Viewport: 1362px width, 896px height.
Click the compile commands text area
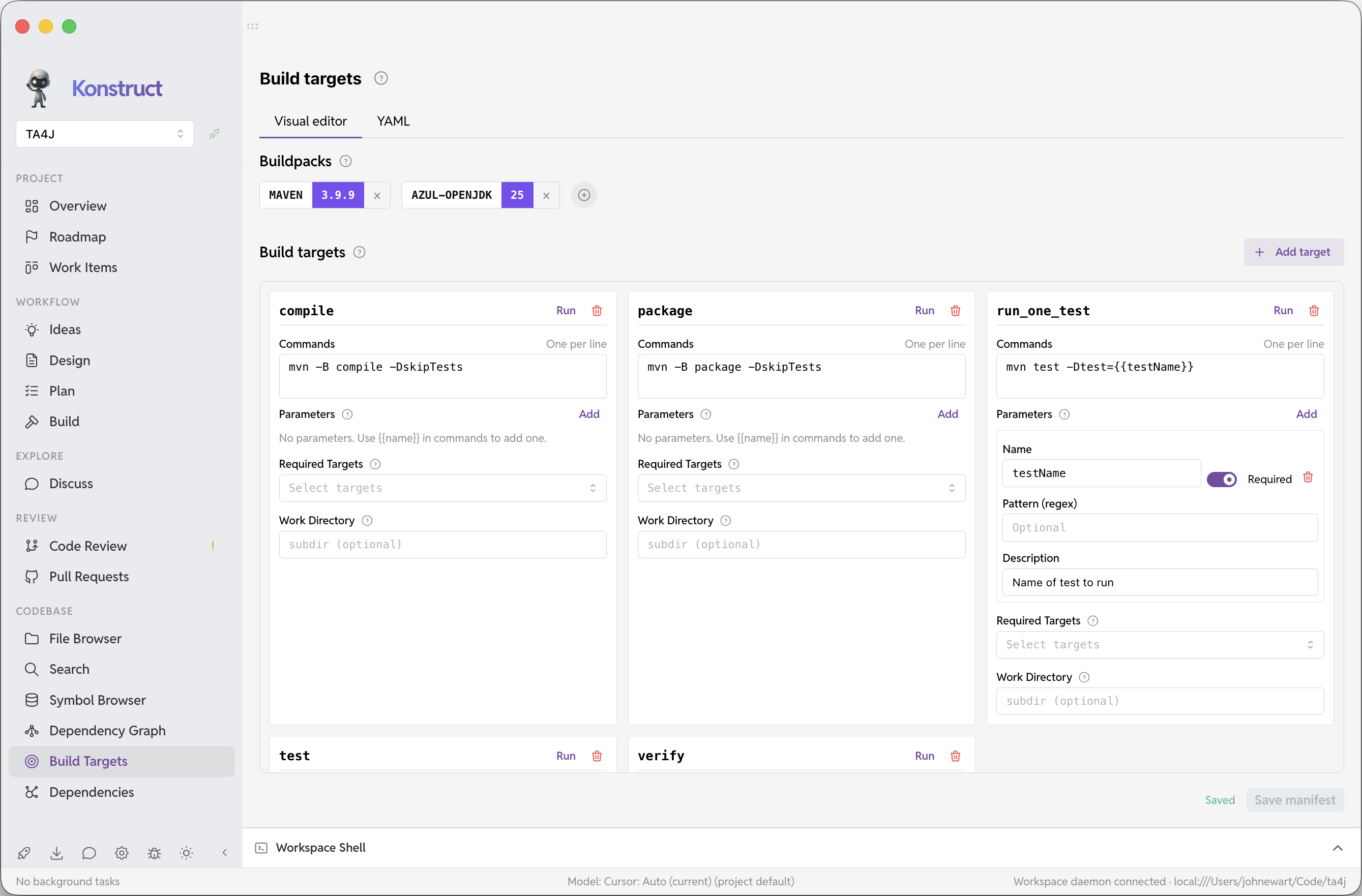click(442, 376)
